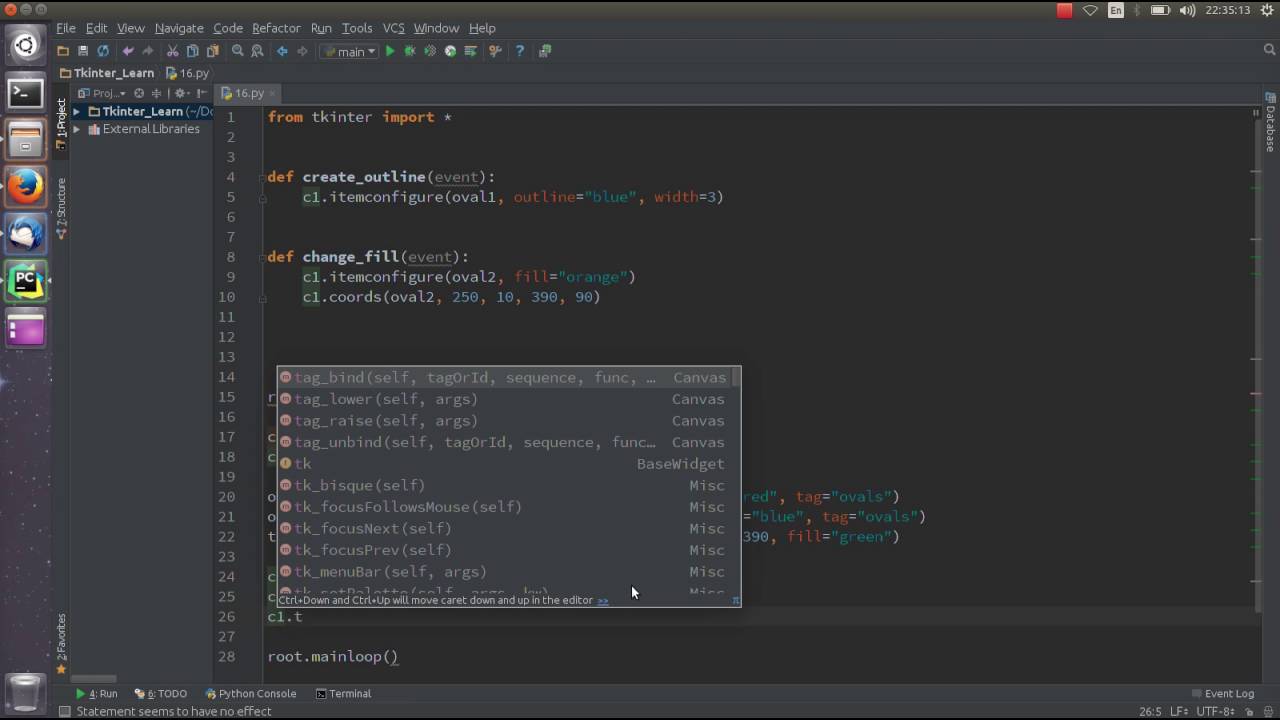Click the Find magnifier icon
This screenshot has height=720, width=1280.
[x=238, y=51]
